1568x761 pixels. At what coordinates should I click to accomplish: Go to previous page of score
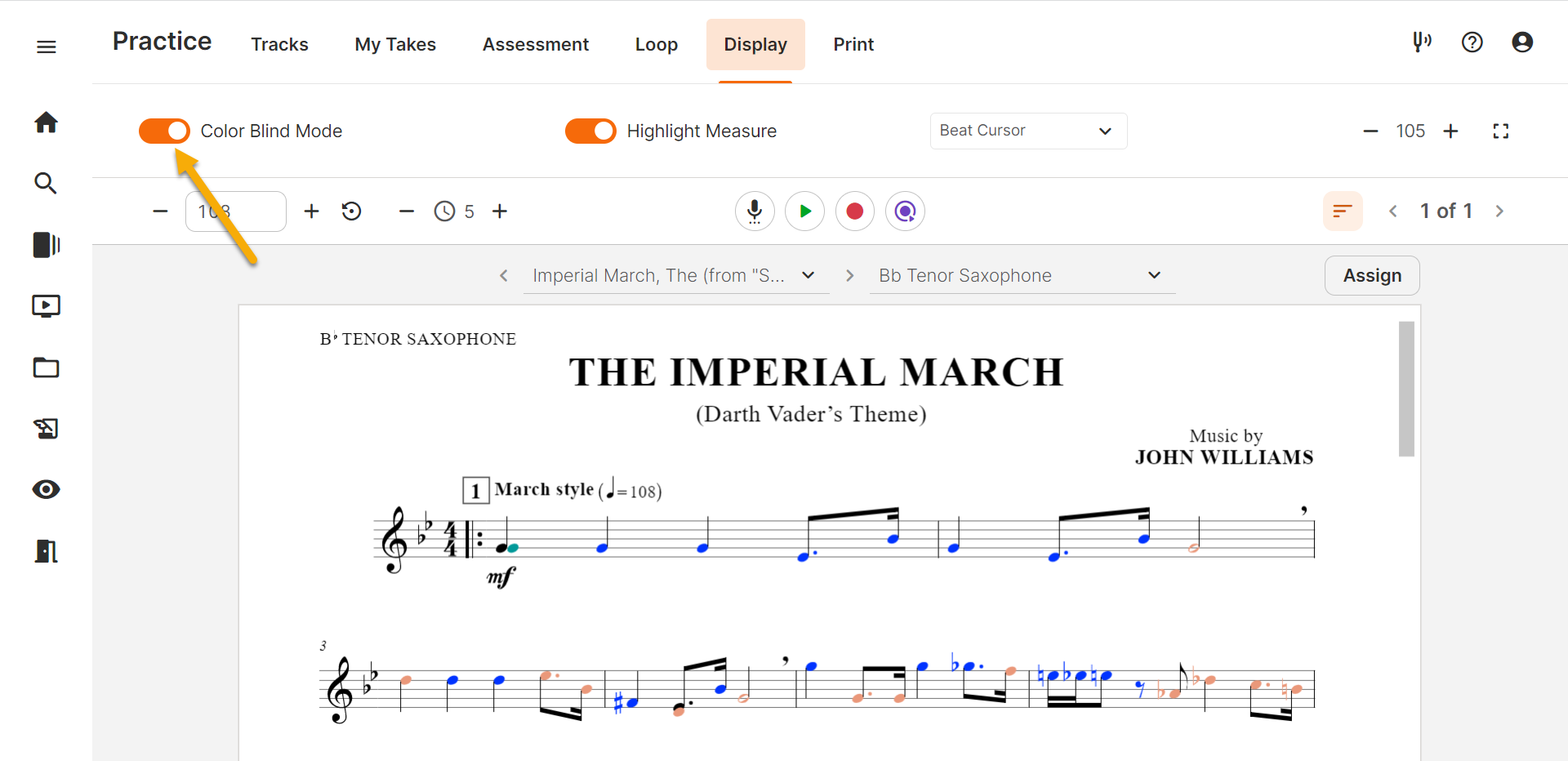pos(1393,211)
